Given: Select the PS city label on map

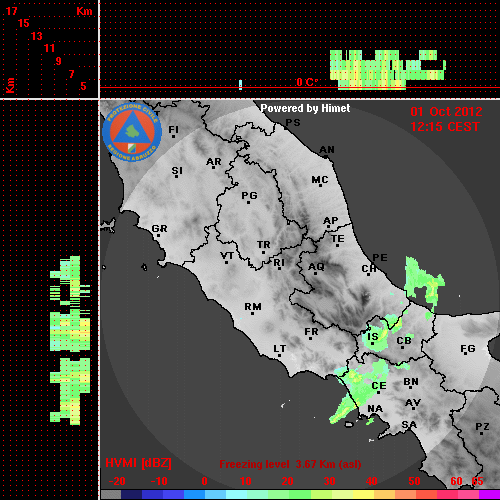Looking at the screenshot, I should pos(293,123).
